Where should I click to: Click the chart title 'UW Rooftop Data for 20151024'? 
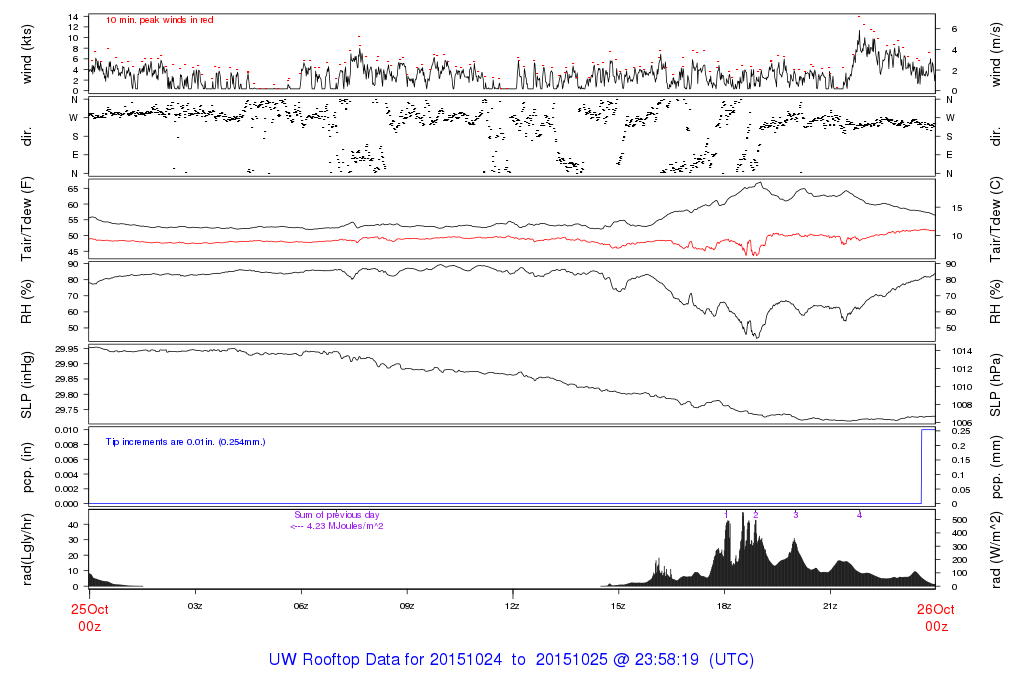coord(385,660)
